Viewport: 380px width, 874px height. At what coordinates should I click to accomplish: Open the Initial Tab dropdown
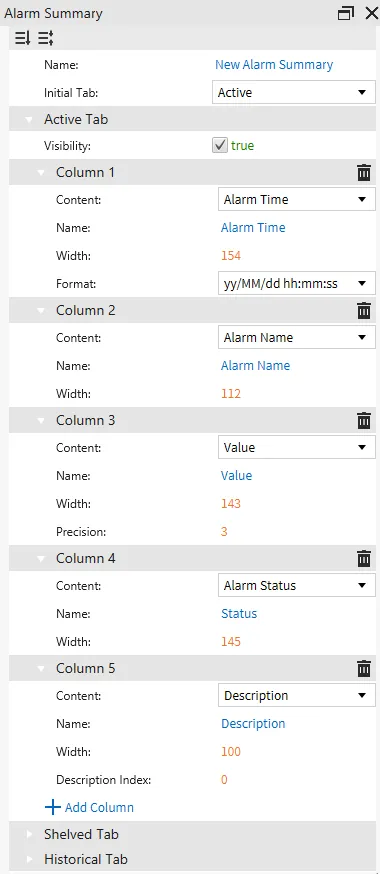pos(294,93)
